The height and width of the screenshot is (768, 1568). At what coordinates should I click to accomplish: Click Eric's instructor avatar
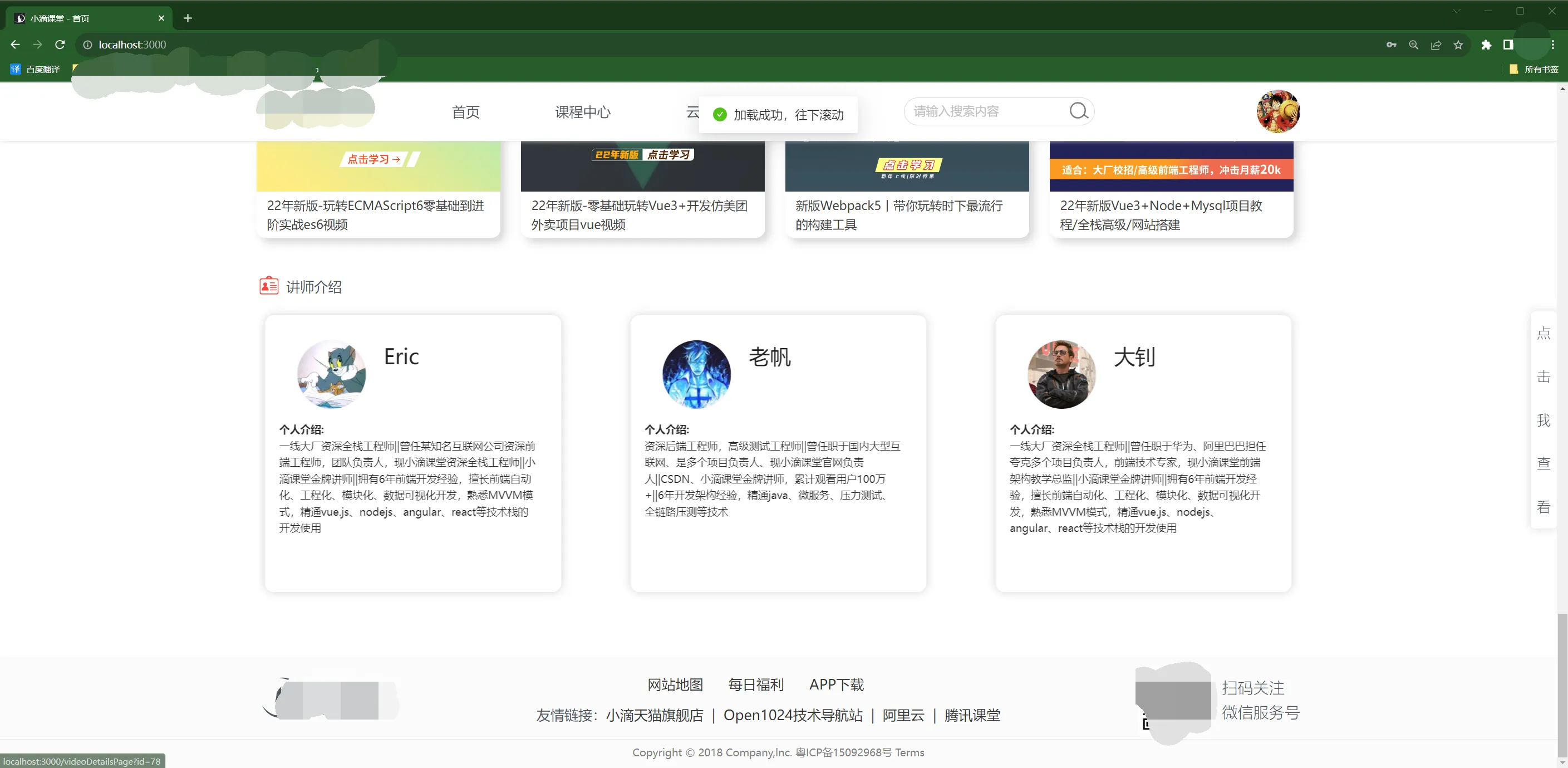coord(331,374)
